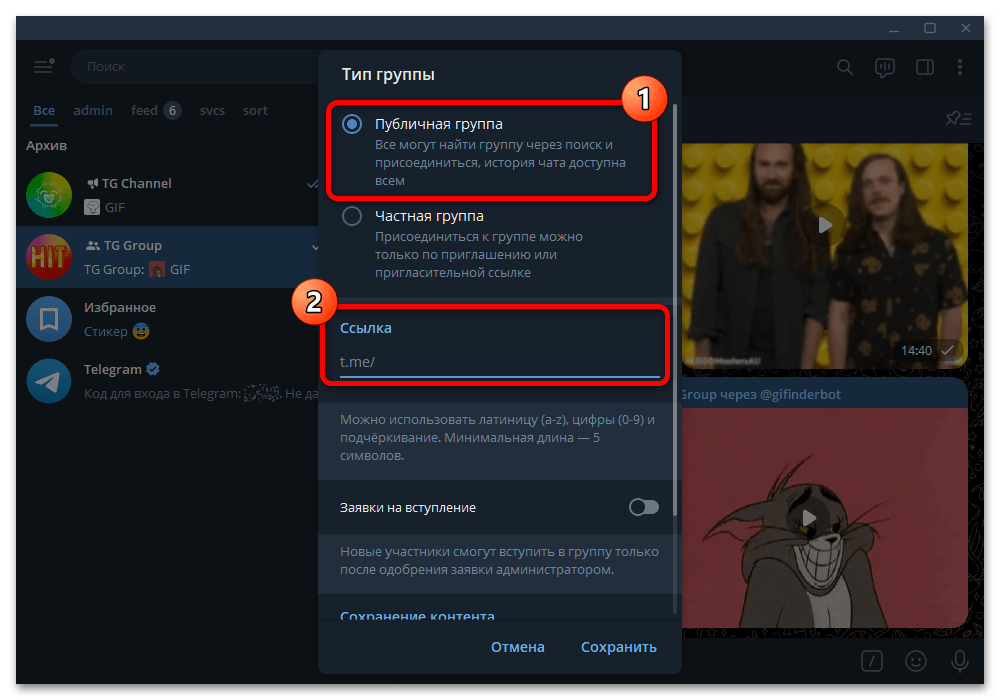The width and height of the screenshot is (1000, 700).
Task: Open Saved Messages bookmark avatar
Action: click(49, 319)
